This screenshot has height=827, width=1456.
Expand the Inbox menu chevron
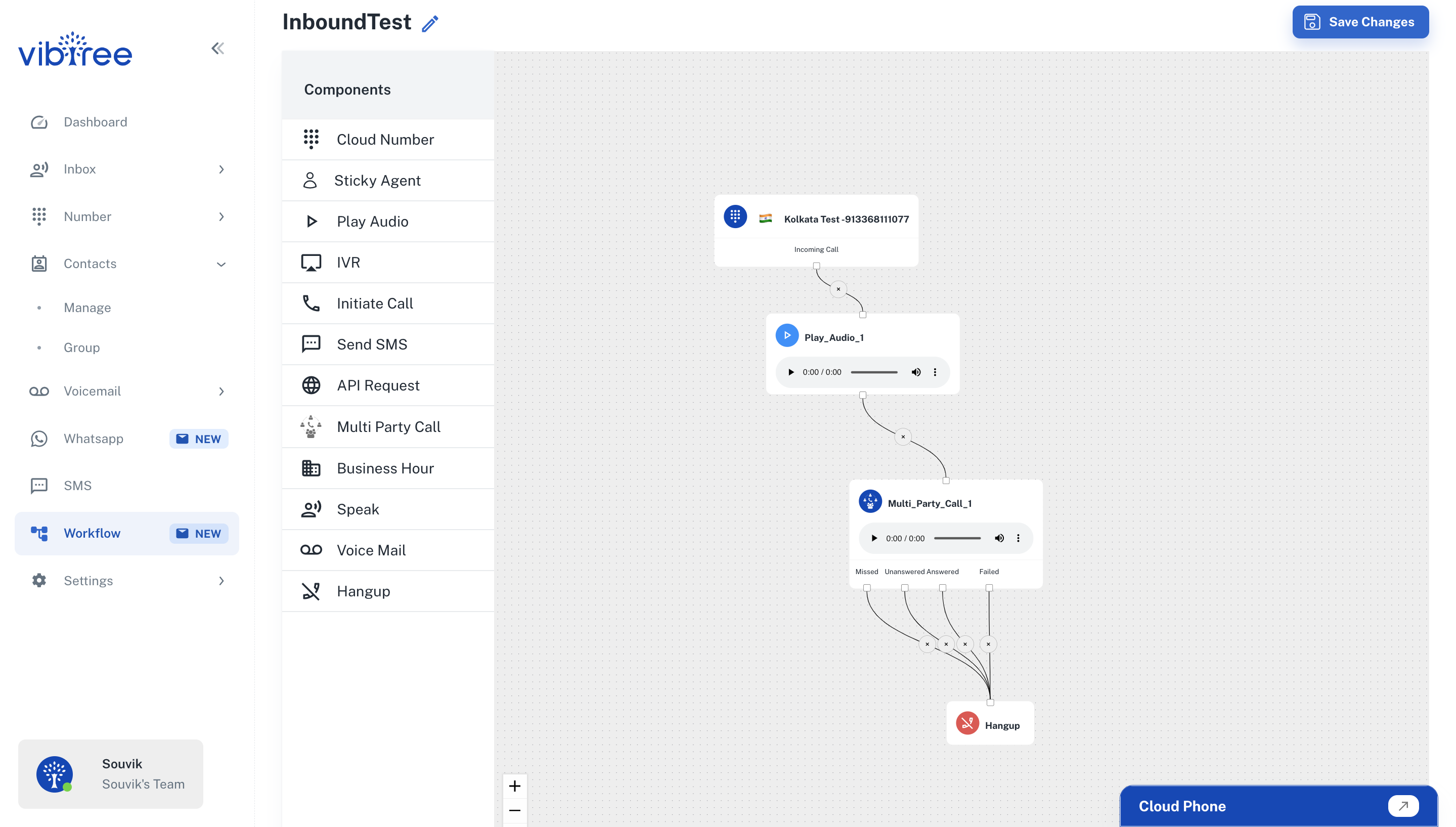tap(222, 169)
